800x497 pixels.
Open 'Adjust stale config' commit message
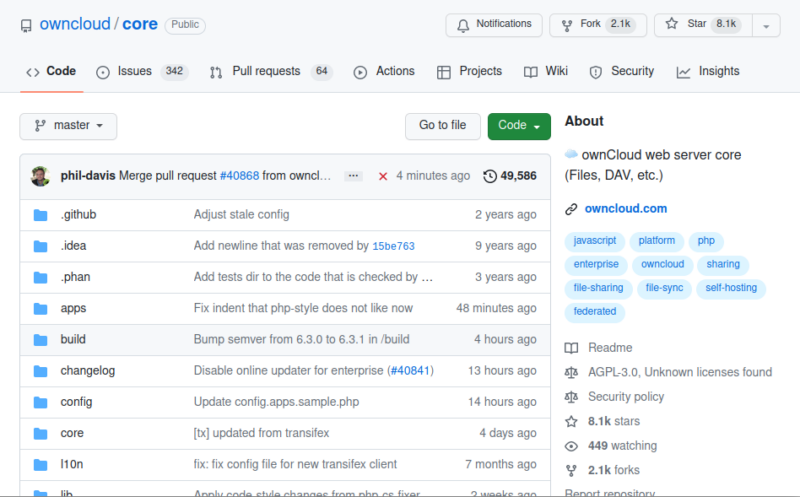[x=241, y=215]
